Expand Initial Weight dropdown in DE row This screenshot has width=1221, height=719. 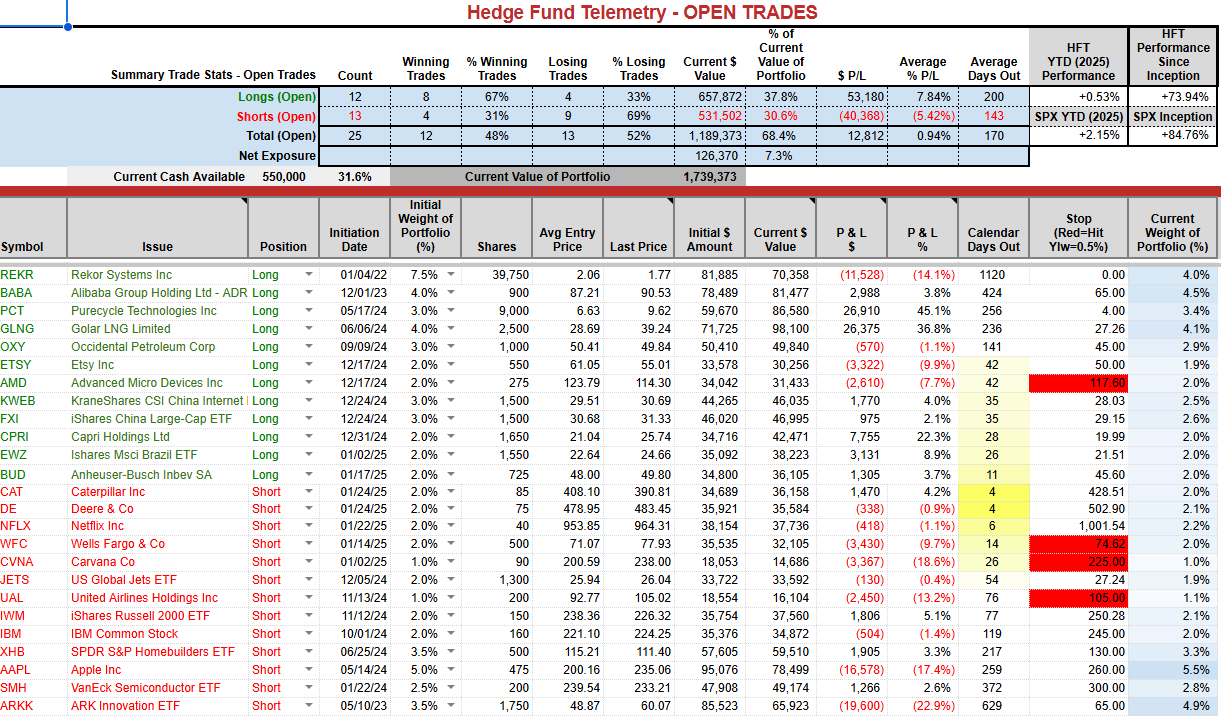point(451,509)
